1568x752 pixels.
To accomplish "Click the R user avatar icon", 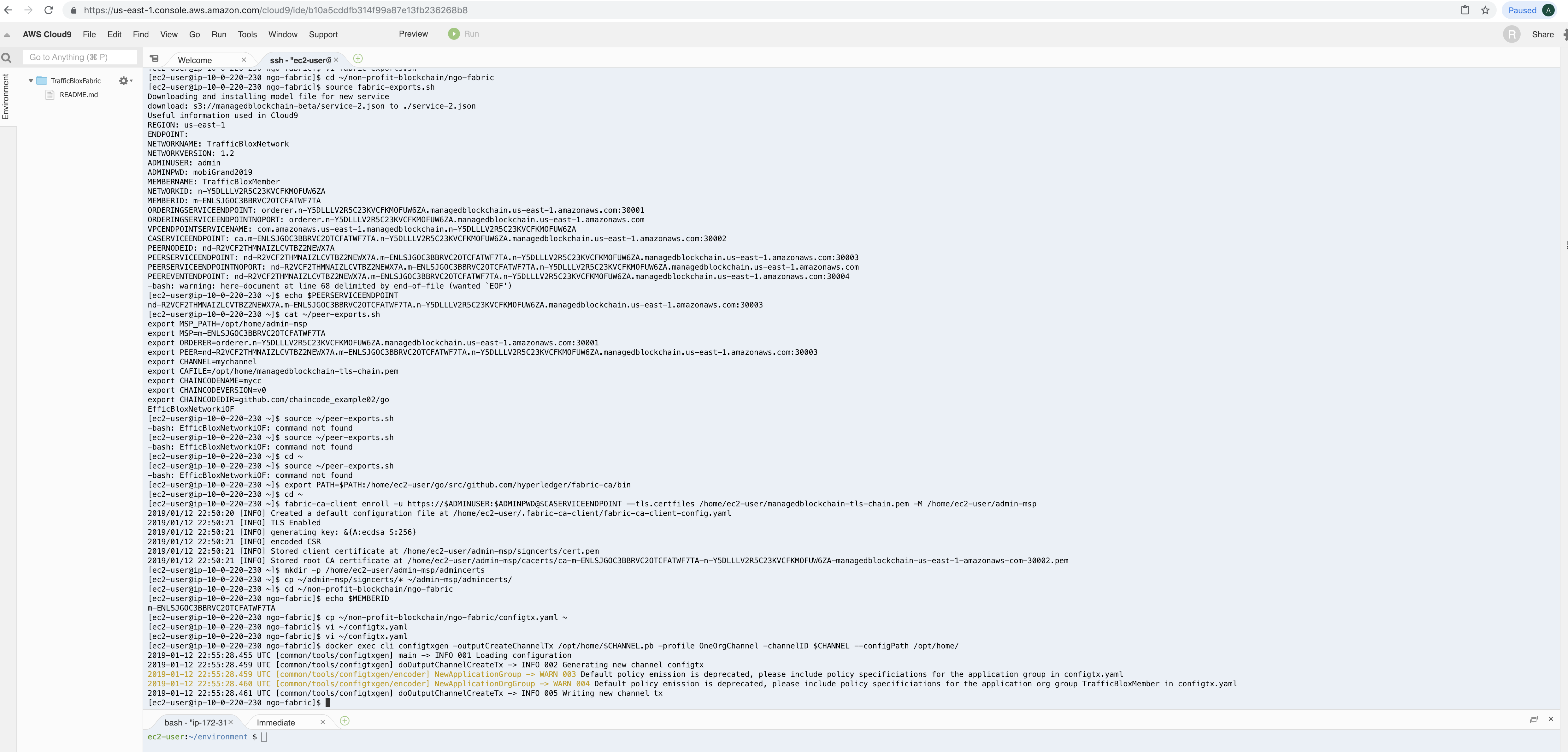I will click(1511, 34).
